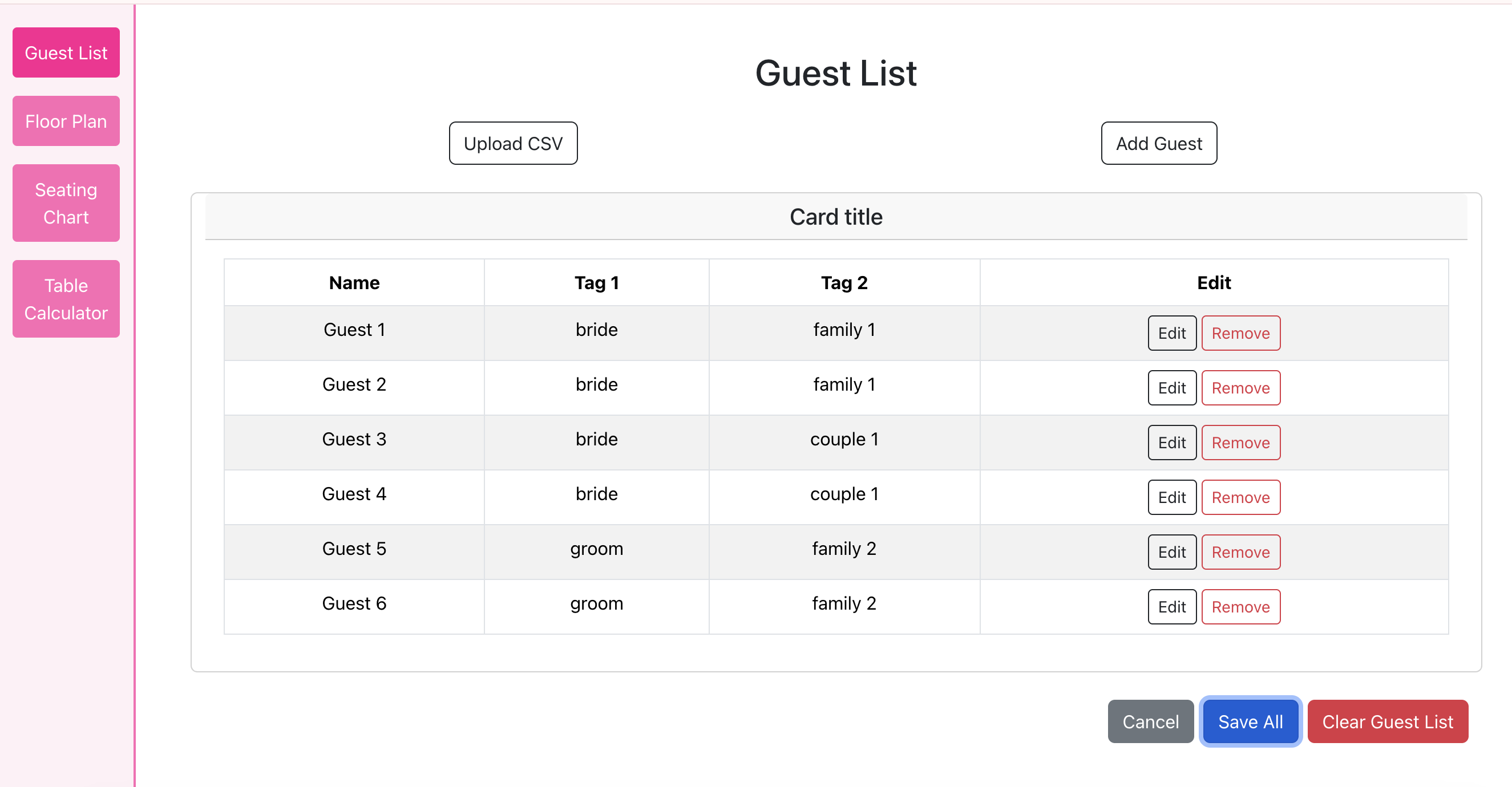This screenshot has width=1512, height=787.
Task: Click the Edit column header
Action: click(x=1214, y=283)
